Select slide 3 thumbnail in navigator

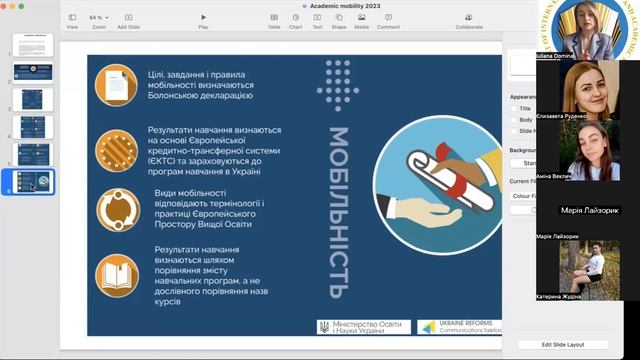coord(33,100)
